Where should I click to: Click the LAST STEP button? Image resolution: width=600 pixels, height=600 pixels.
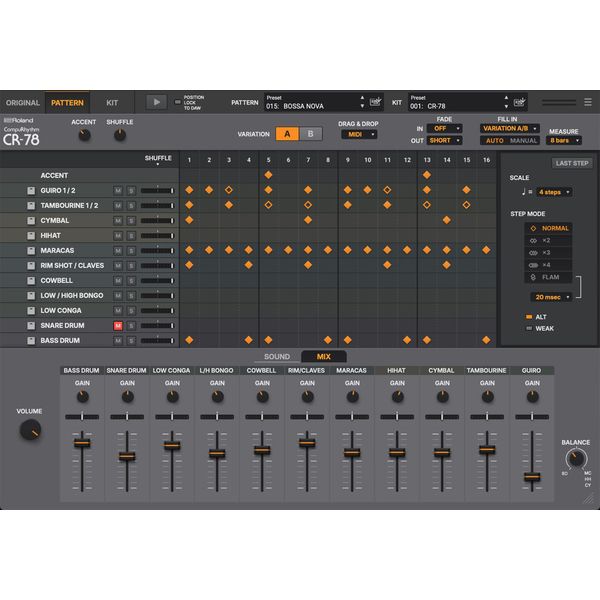click(572, 163)
